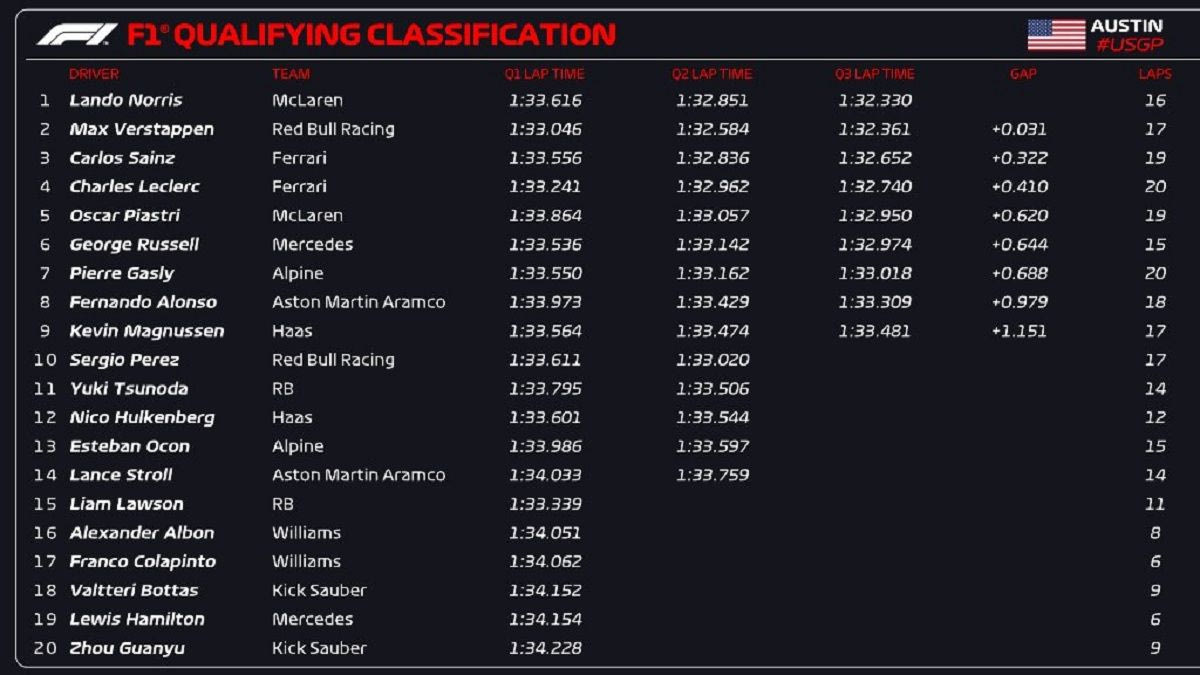
Task: Open Max Verstappen's driver entry
Action: (142, 130)
